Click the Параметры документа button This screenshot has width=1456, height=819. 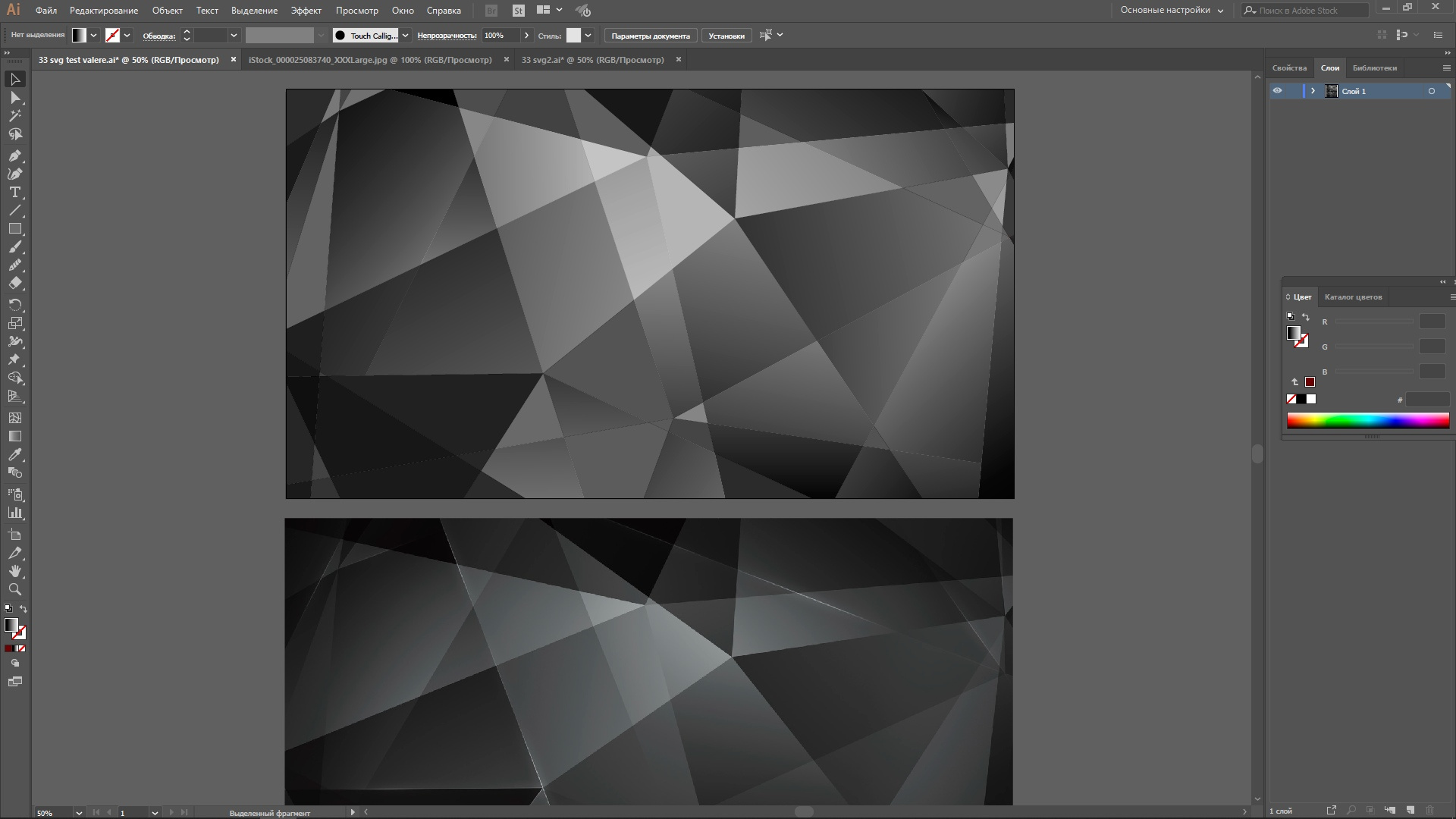pyautogui.click(x=651, y=36)
